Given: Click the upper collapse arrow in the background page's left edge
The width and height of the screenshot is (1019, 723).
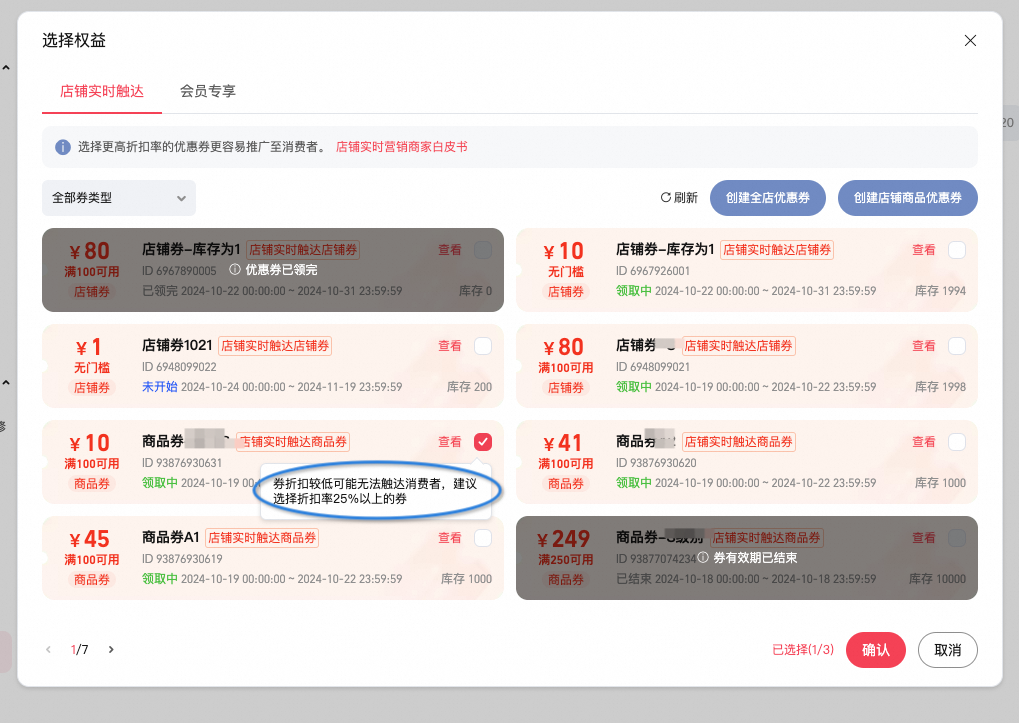Looking at the screenshot, I should pos(6,68).
